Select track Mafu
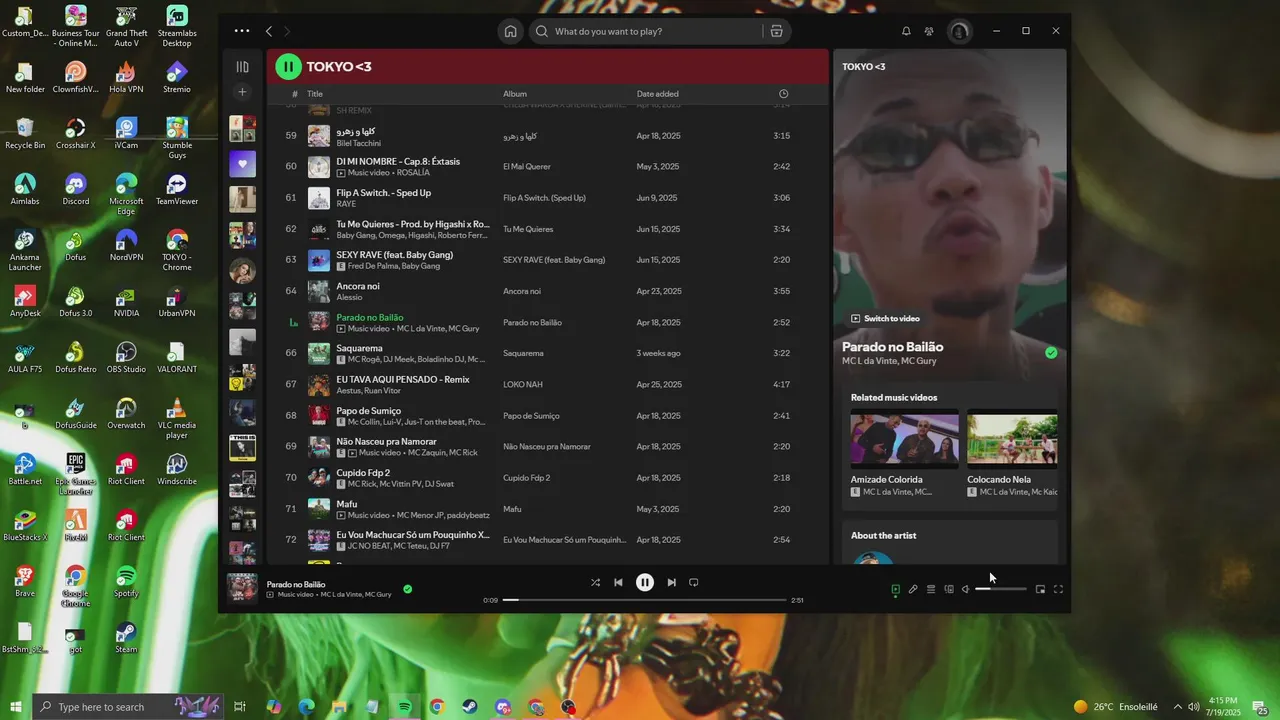 pyautogui.click(x=547, y=509)
